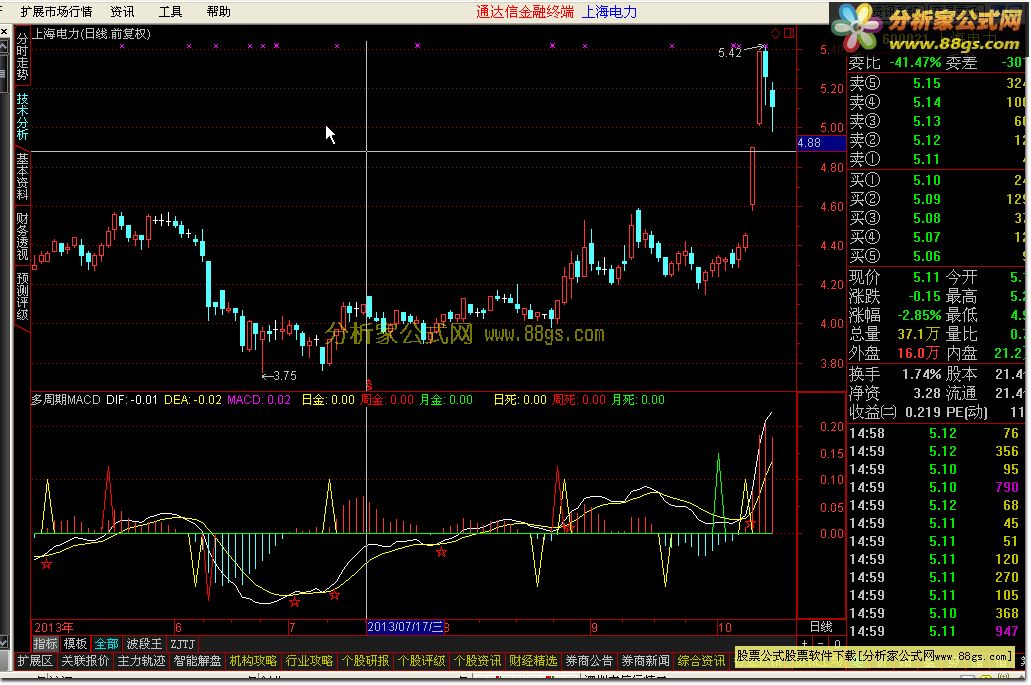Open the 个股资讯 tab
1031x685 pixels.
coord(477,660)
